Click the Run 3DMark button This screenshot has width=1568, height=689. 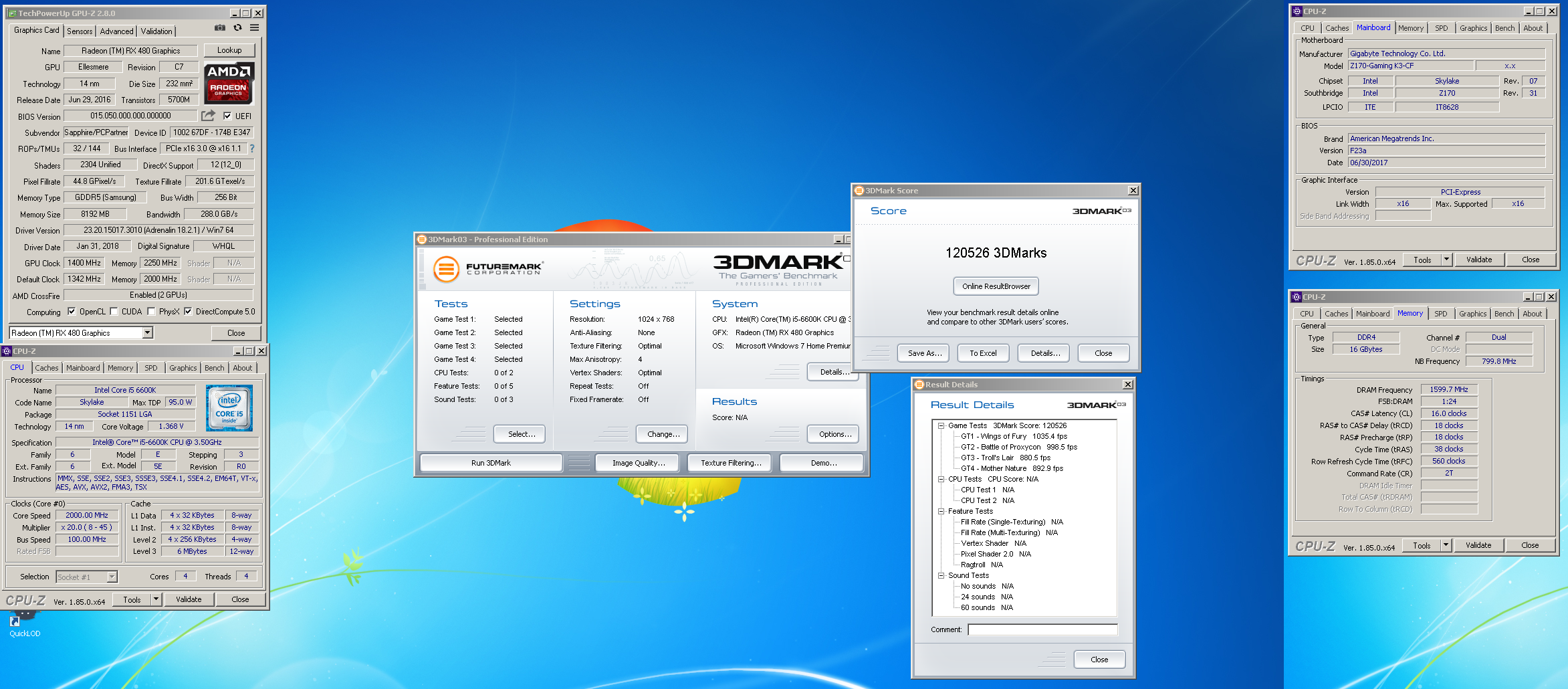coord(491,463)
